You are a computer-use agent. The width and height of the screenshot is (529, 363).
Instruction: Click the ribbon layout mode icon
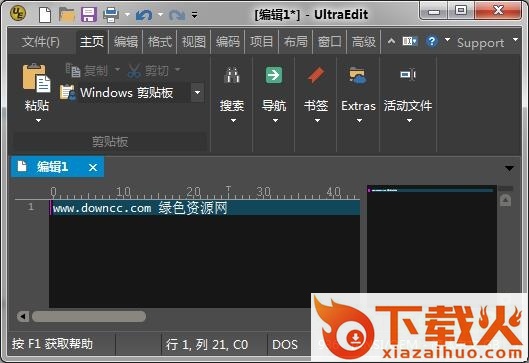tap(410, 41)
